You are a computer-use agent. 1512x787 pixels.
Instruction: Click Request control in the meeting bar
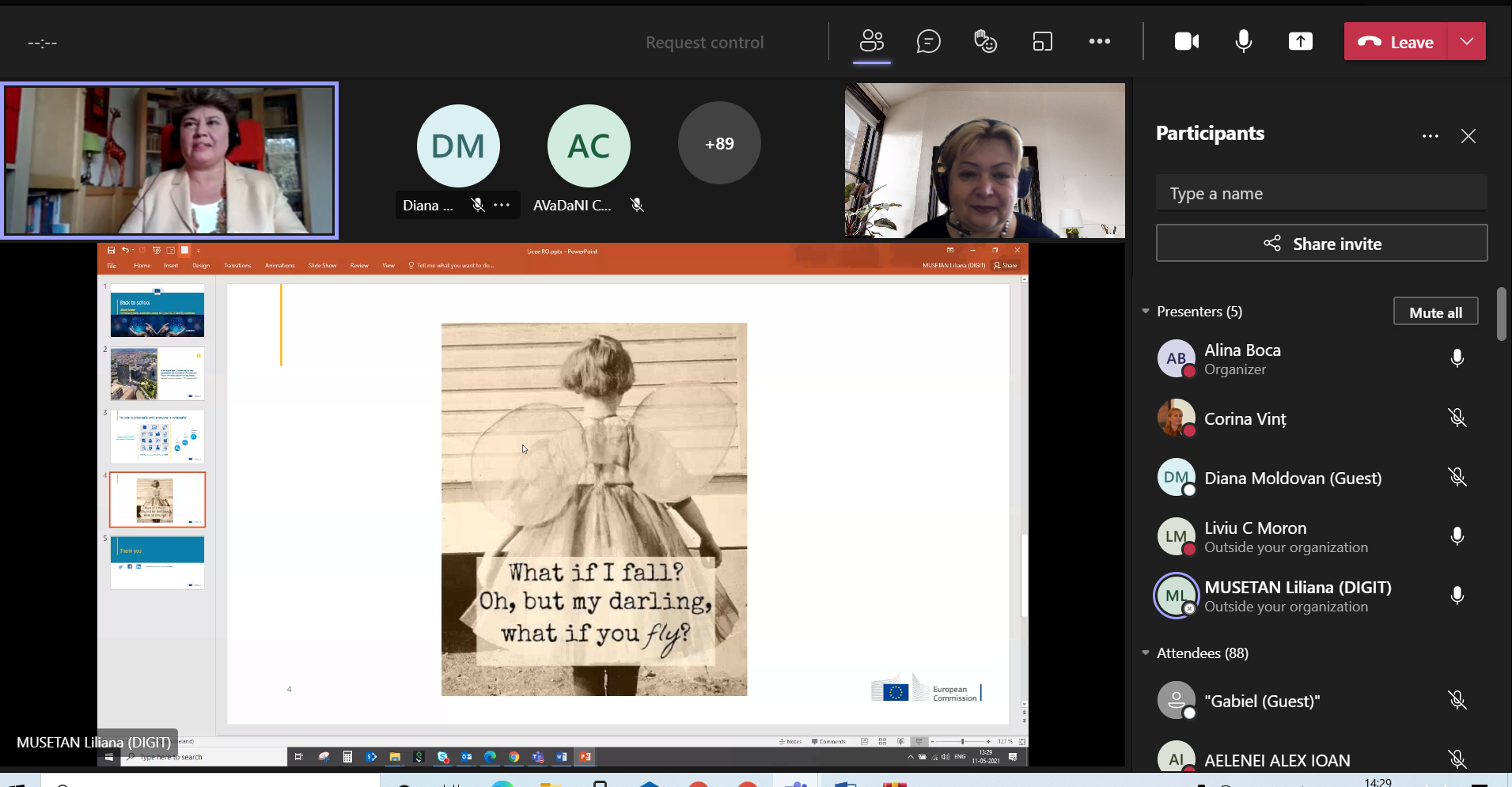point(704,43)
